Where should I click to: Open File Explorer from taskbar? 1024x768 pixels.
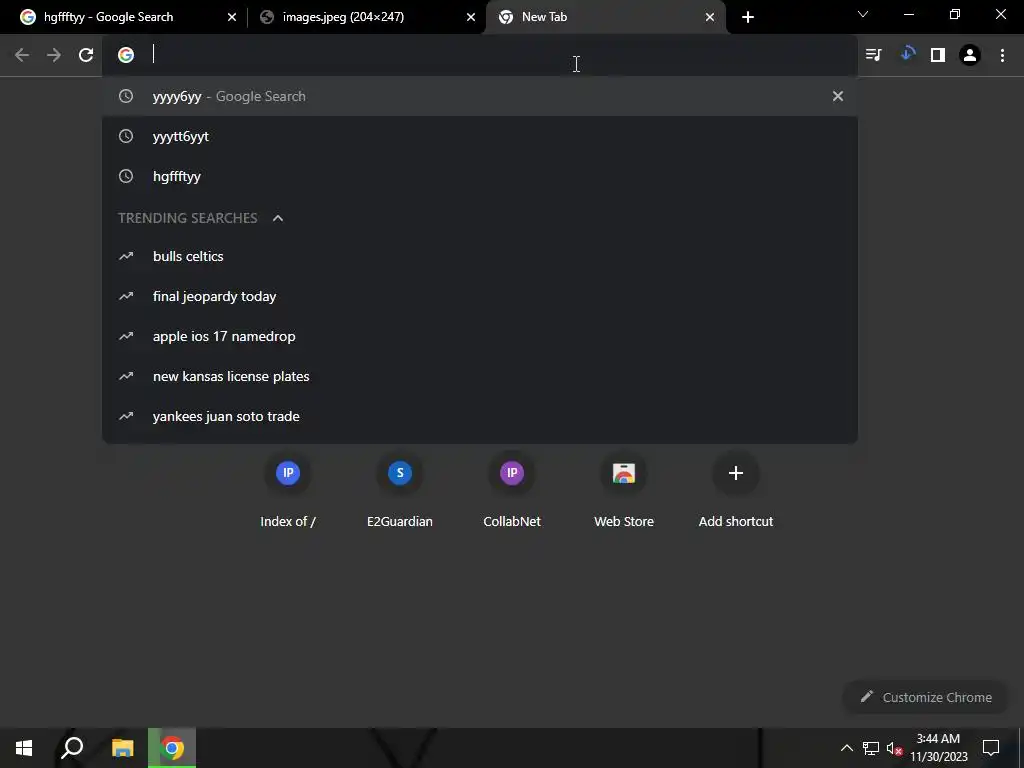pos(122,748)
